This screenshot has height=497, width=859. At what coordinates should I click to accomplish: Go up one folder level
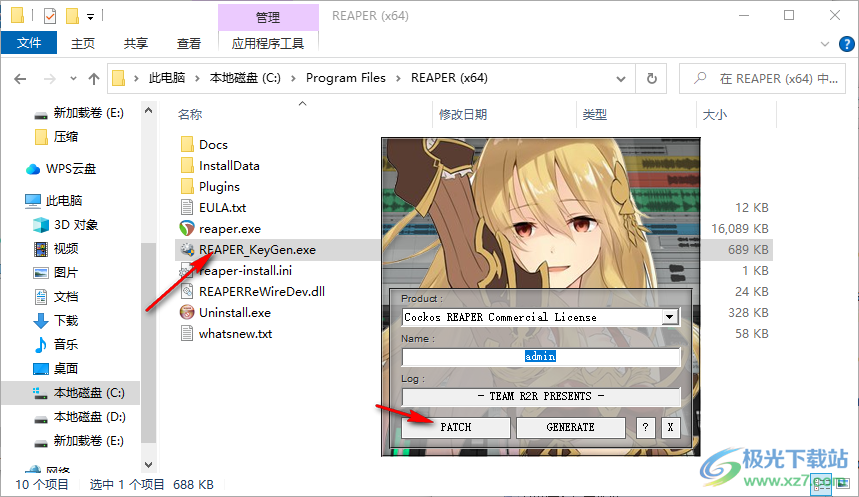tap(94, 78)
